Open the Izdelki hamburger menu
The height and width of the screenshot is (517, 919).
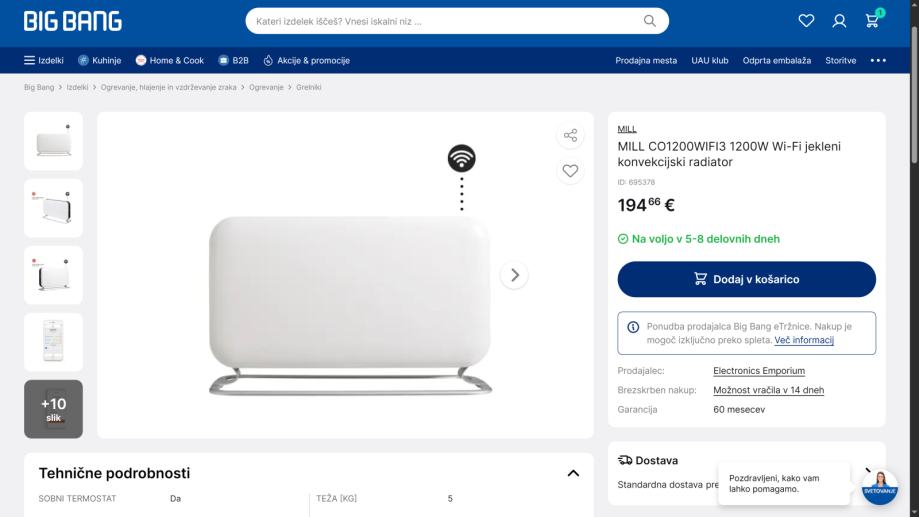click(x=43, y=60)
